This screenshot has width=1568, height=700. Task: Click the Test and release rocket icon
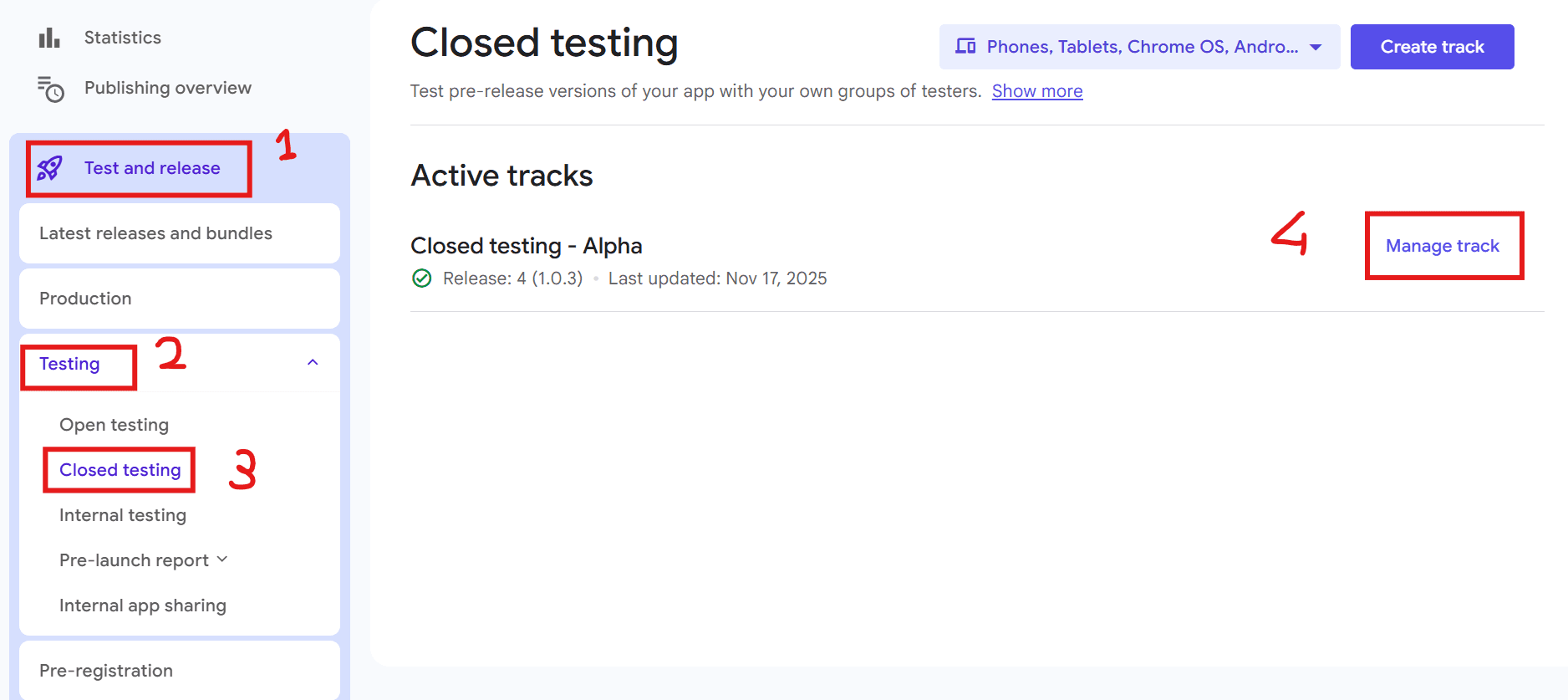click(x=49, y=168)
